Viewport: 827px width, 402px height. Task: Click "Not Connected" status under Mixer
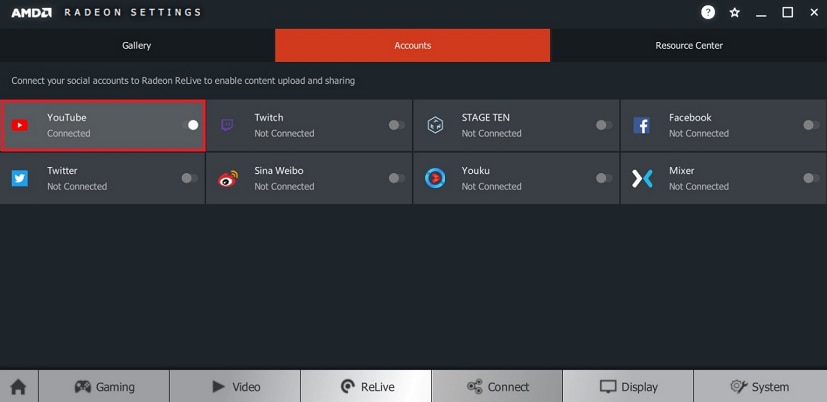pyautogui.click(x=699, y=187)
